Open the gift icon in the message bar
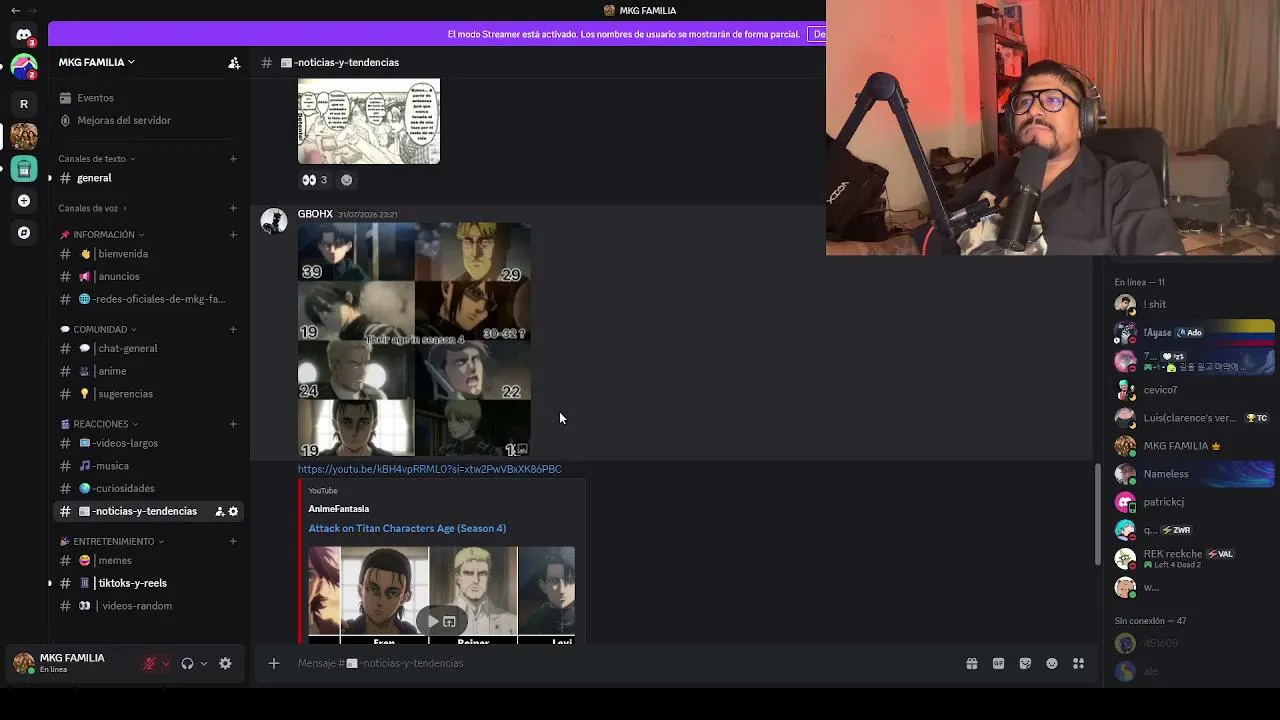 [x=972, y=663]
